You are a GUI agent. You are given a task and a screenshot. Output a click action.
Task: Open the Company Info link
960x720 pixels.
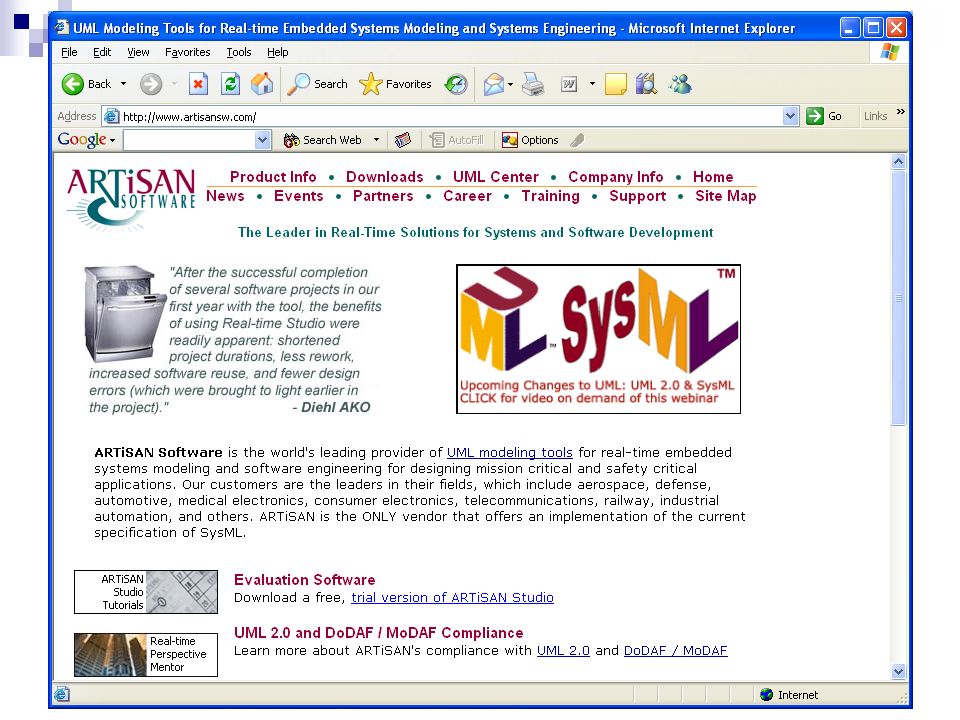coord(615,177)
